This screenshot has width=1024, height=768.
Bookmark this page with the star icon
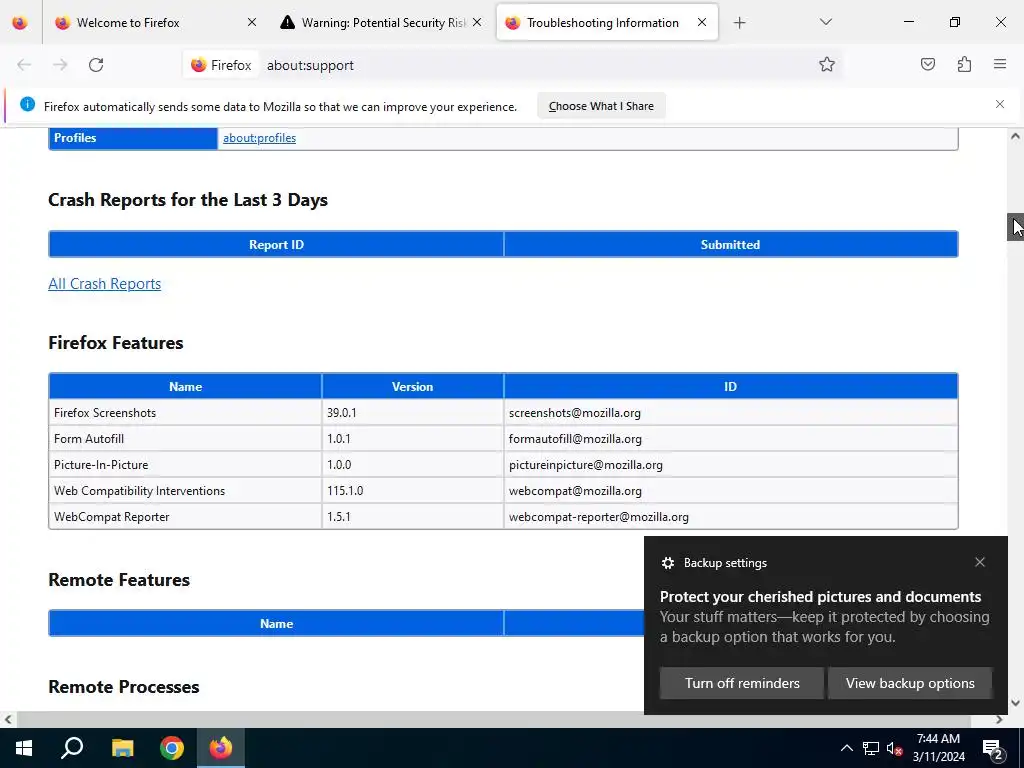[x=827, y=65]
